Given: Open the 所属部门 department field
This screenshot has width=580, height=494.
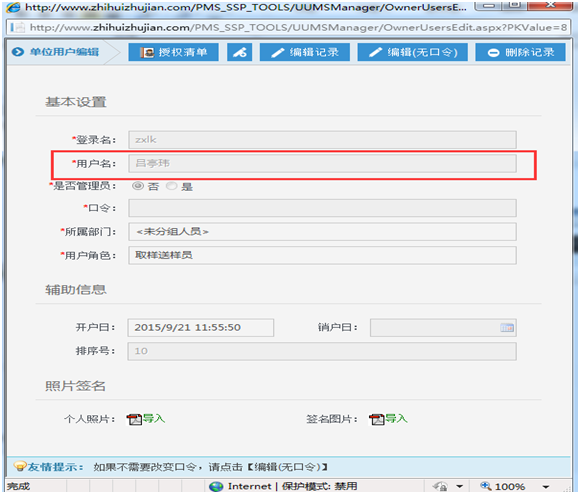Looking at the screenshot, I should [x=322, y=232].
